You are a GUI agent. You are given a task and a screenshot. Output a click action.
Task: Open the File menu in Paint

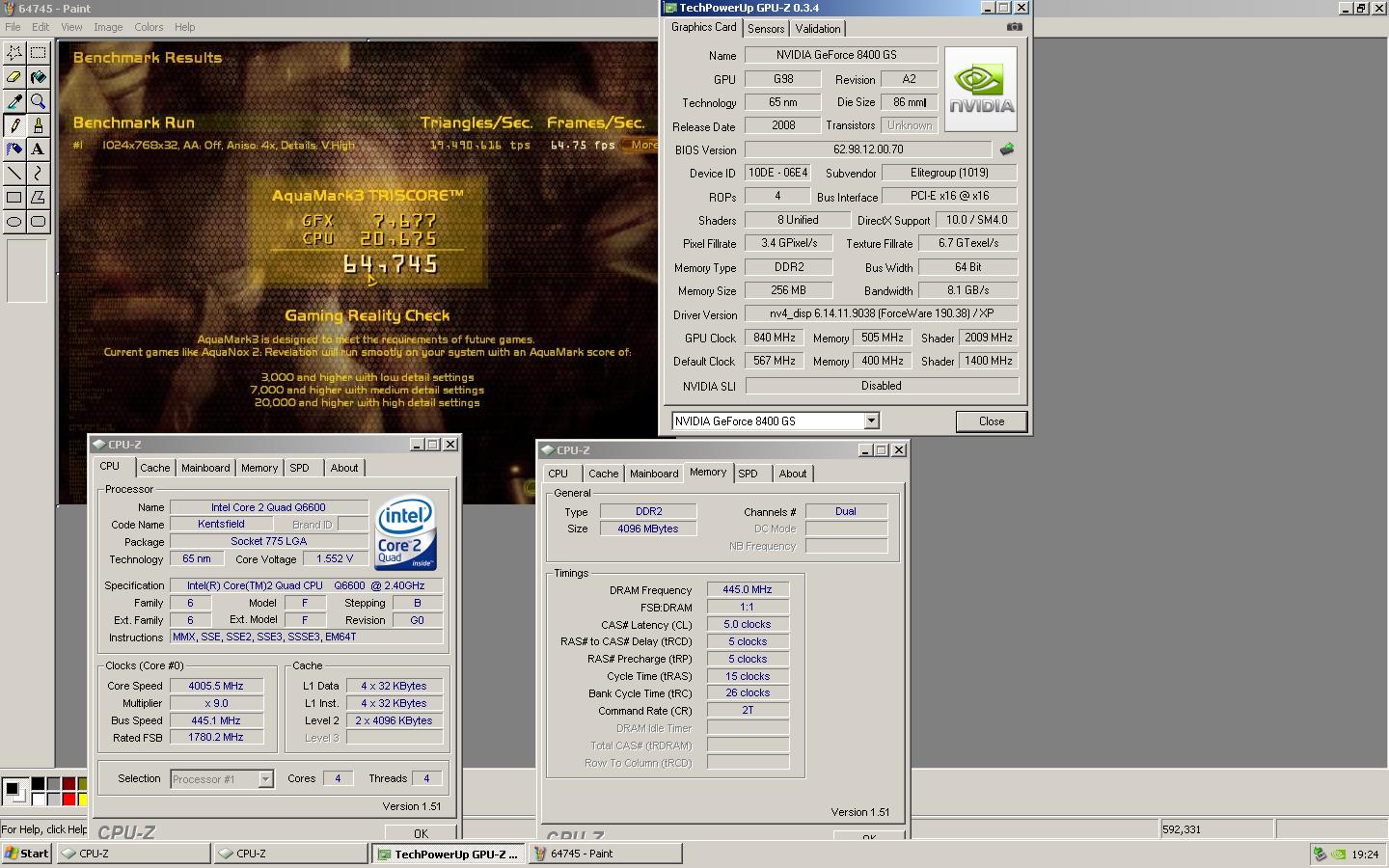click(x=13, y=27)
